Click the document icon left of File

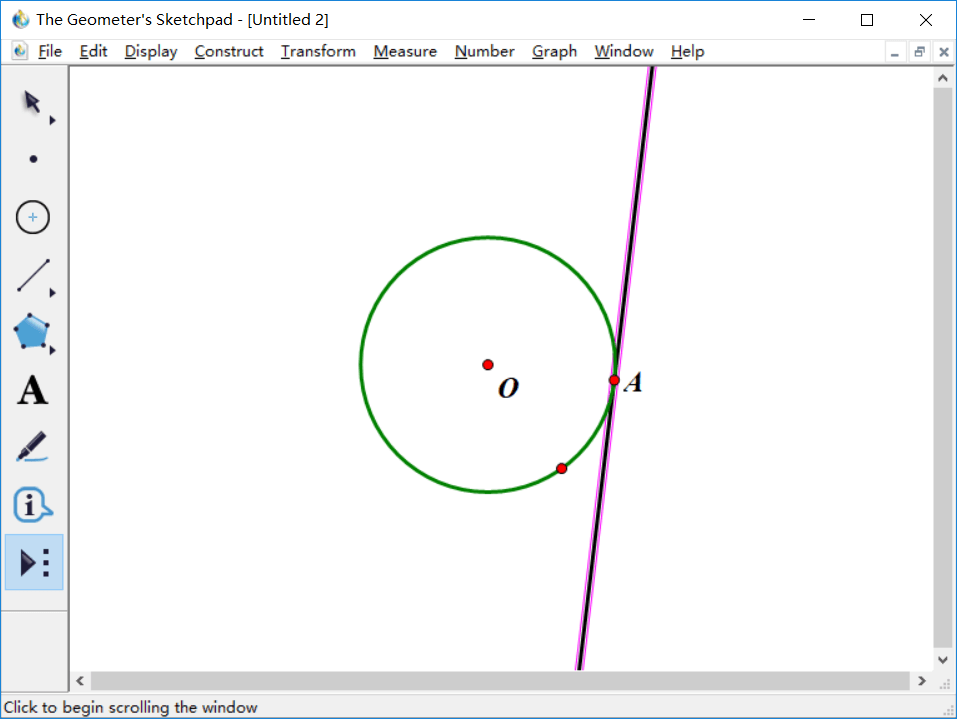[x=20, y=51]
